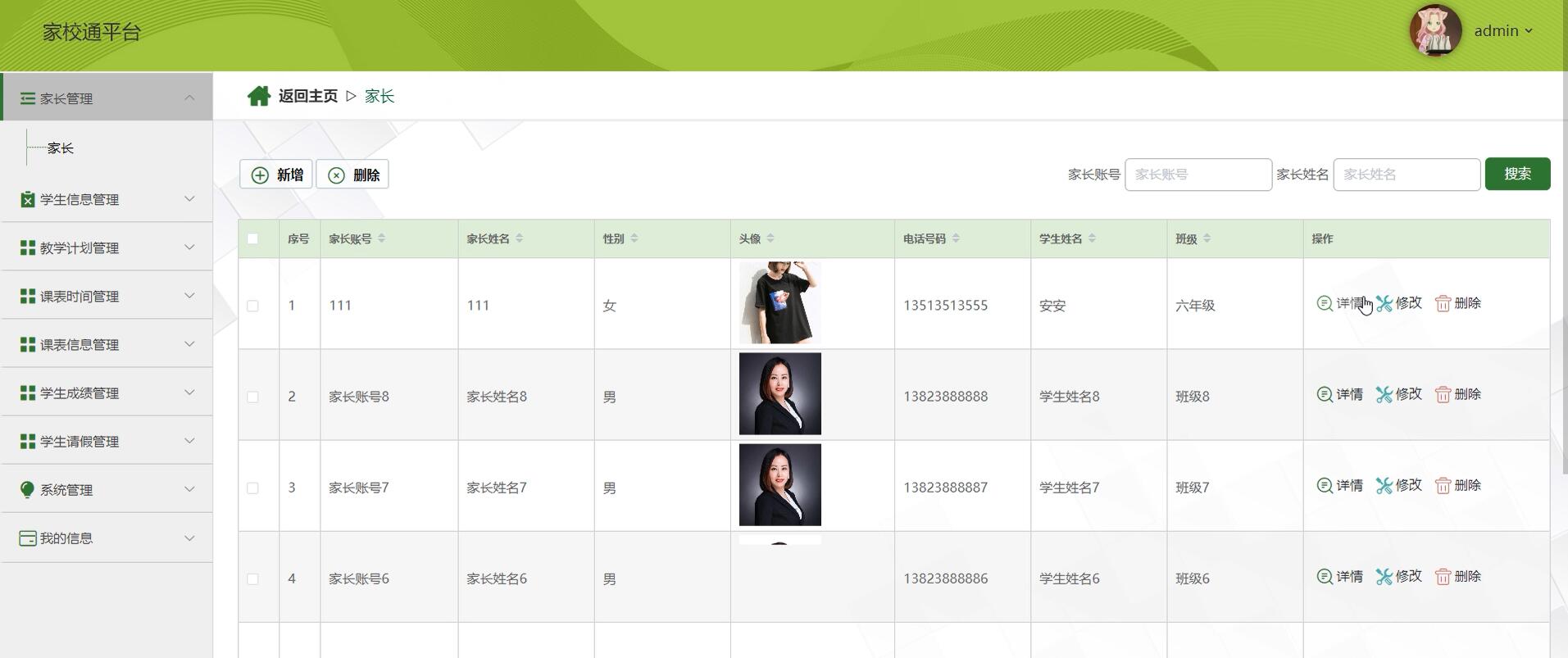Image resolution: width=1568 pixels, height=658 pixels.
Task: Click the 学生信息管理 clipboard icon
Action: click(28, 199)
